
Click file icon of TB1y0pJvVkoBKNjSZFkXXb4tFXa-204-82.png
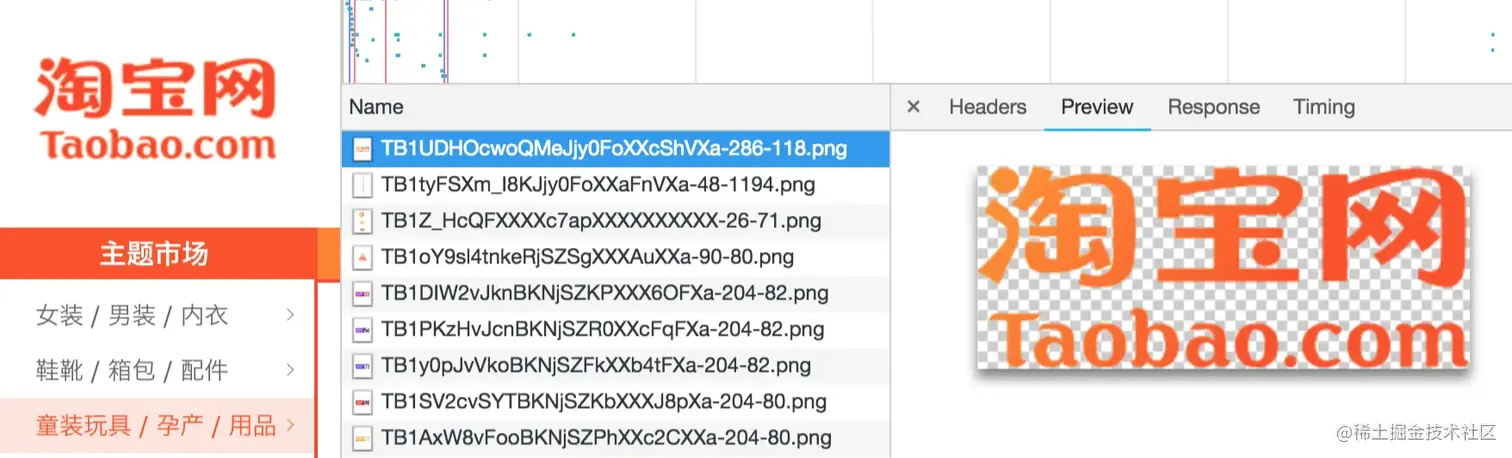click(x=362, y=366)
